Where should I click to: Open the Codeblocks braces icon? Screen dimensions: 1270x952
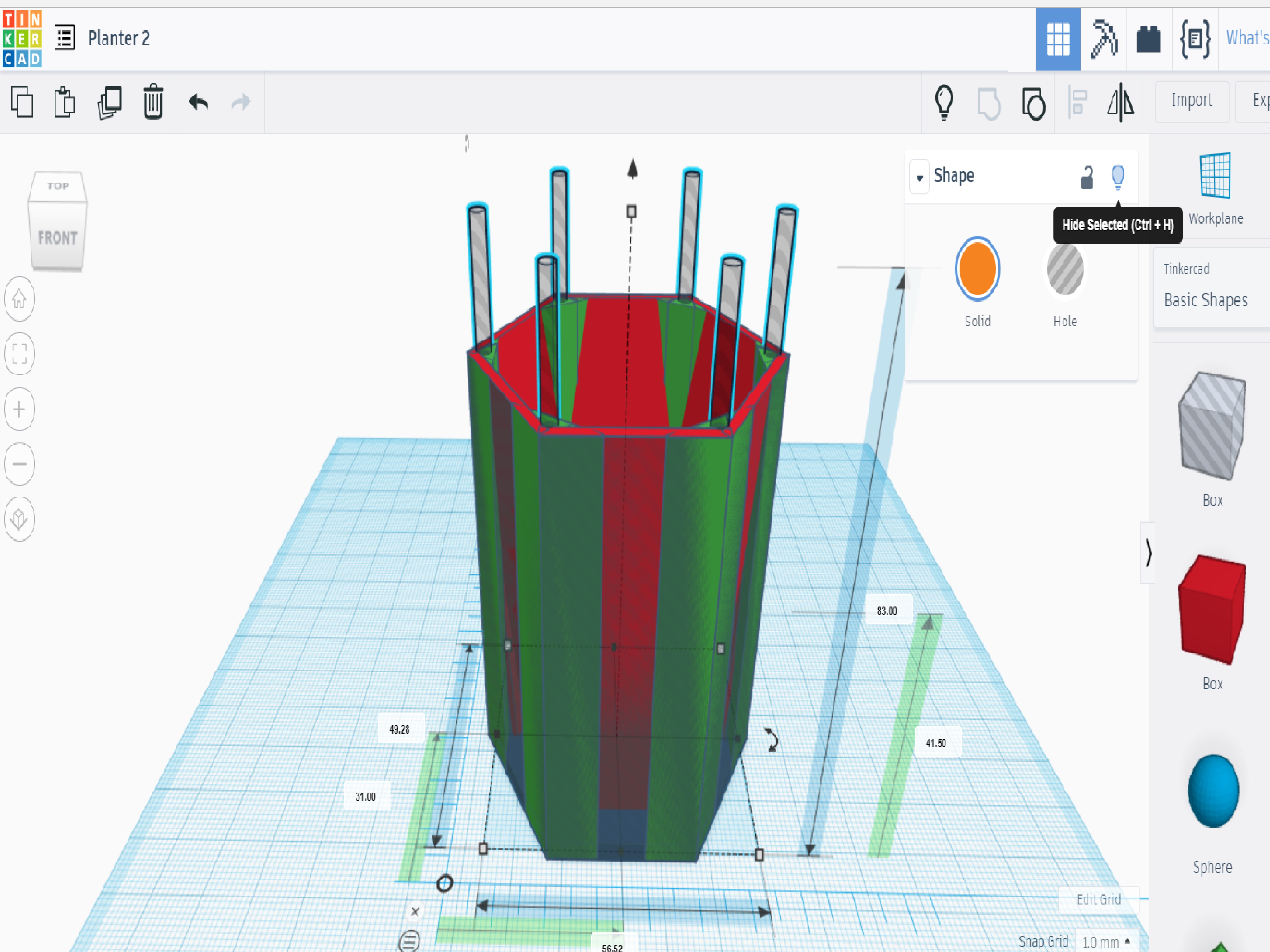[1195, 39]
